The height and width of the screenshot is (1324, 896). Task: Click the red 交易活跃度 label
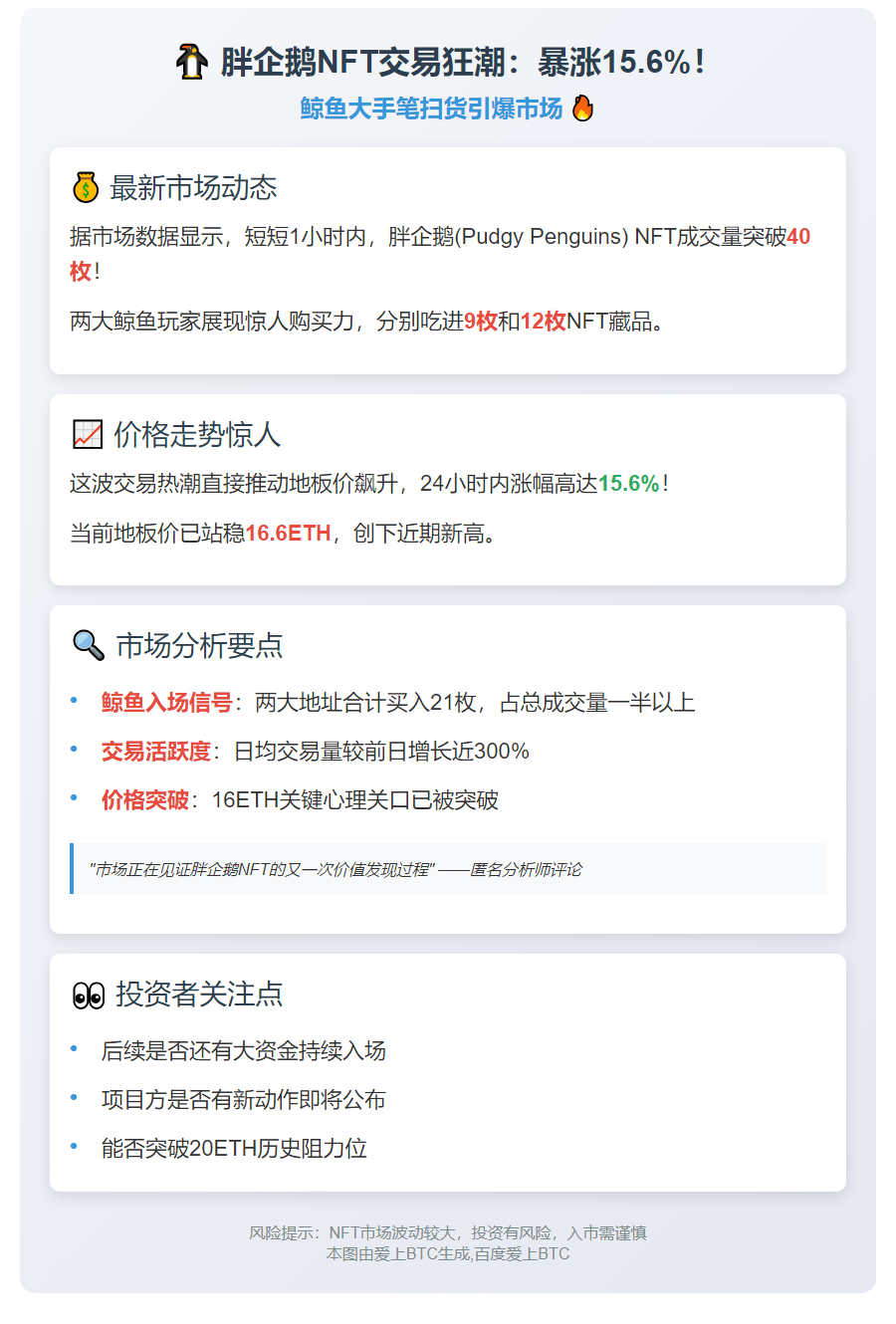click(x=155, y=752)
